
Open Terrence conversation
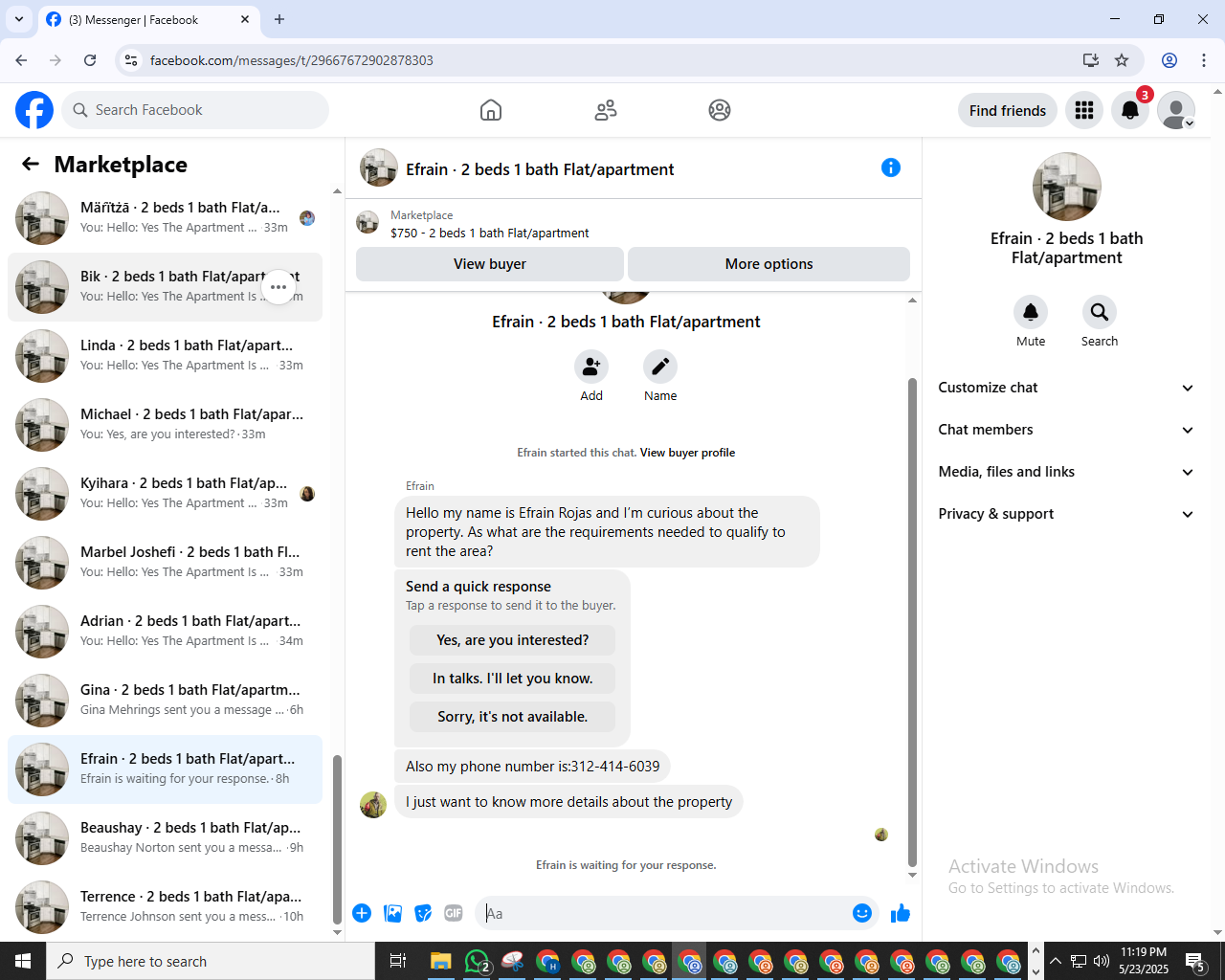click(165, 907)
